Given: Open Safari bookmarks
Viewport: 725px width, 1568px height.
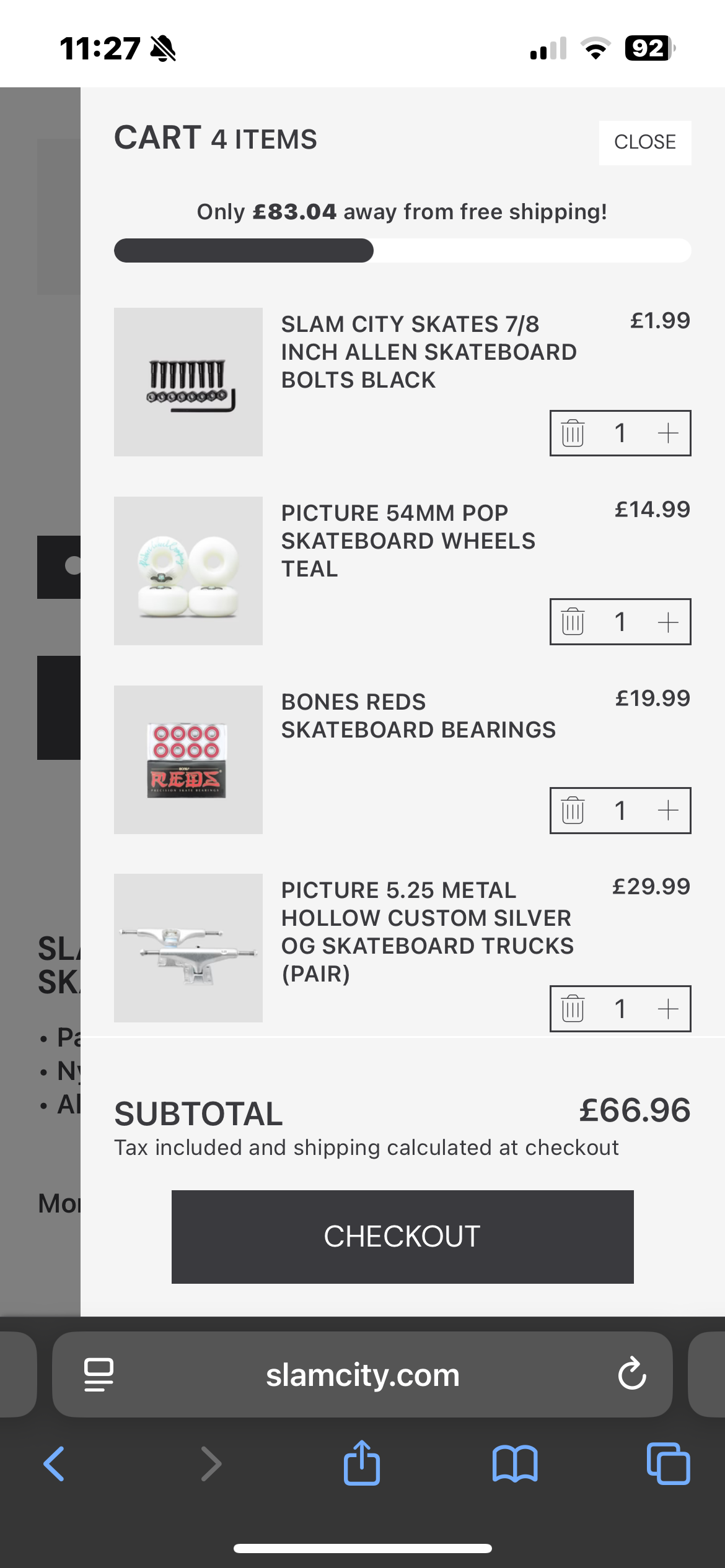Looking at the screenshot, I should click(x=515, y=1464).
